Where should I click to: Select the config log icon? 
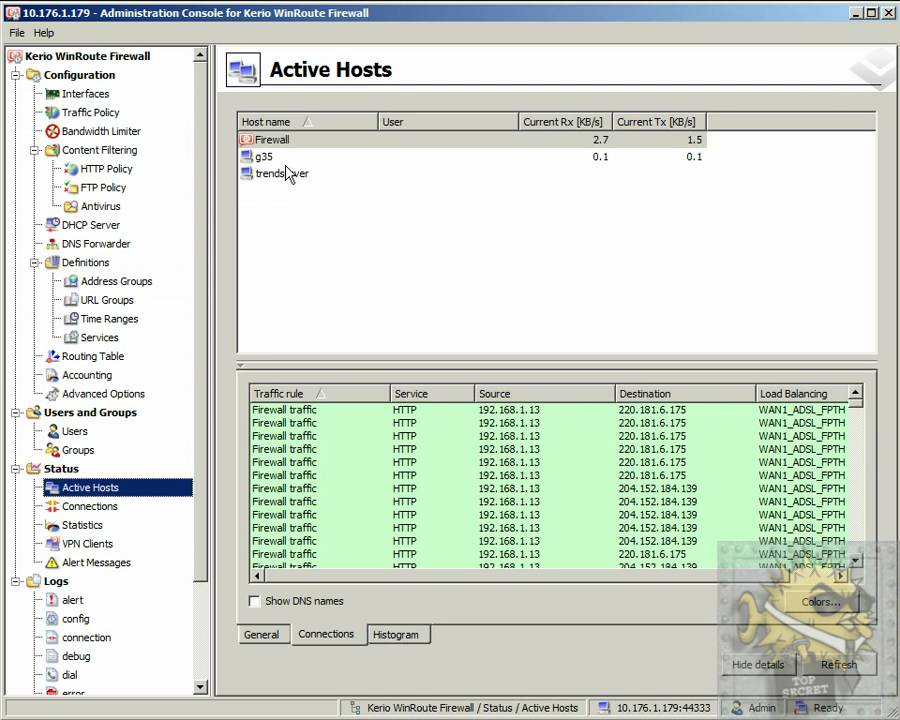click(x=52, y=619)
